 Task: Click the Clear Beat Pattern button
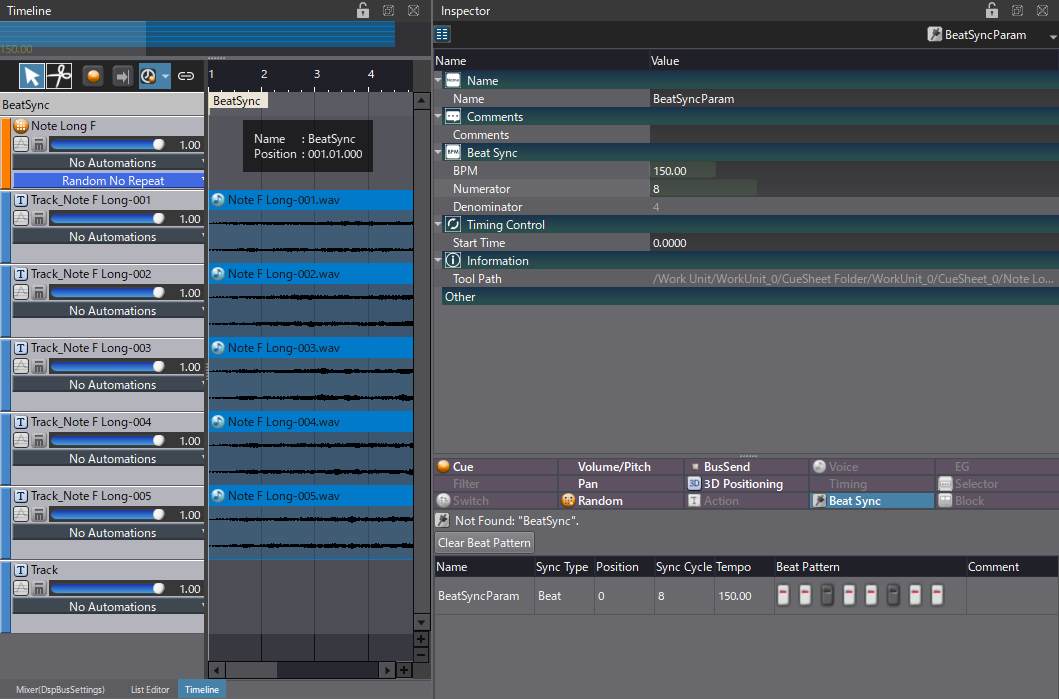[x=484, y=542]
